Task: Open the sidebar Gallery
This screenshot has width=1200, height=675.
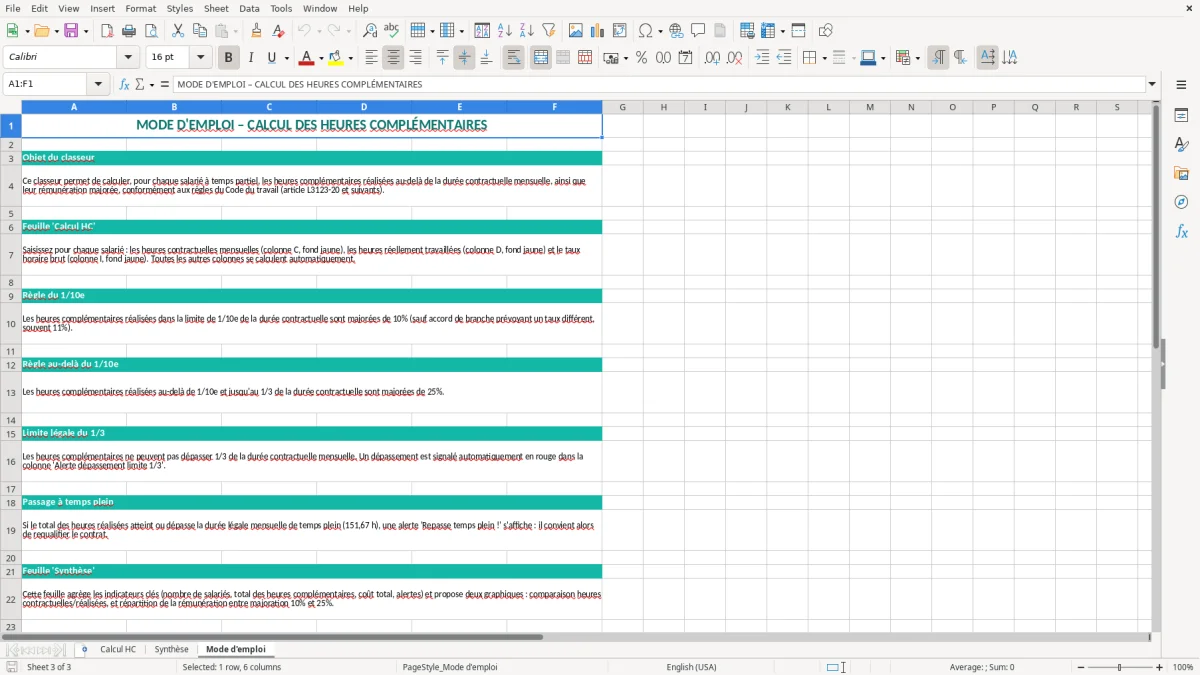Action: tap(1181, 173)
